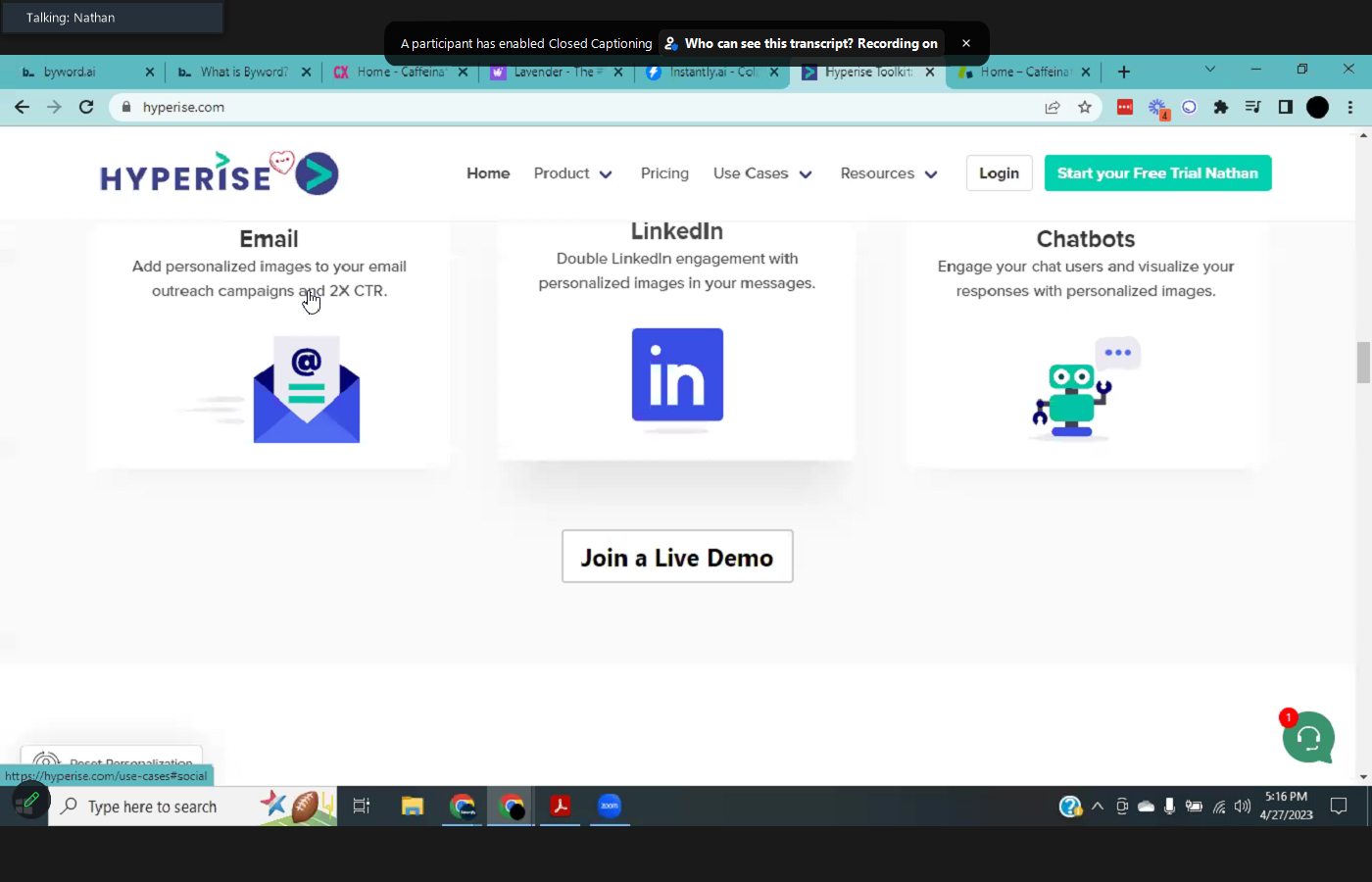Screen dimensions: 1372x882
Task: Bookmark this page with the star icon
Action: [x=1084, y=107]
